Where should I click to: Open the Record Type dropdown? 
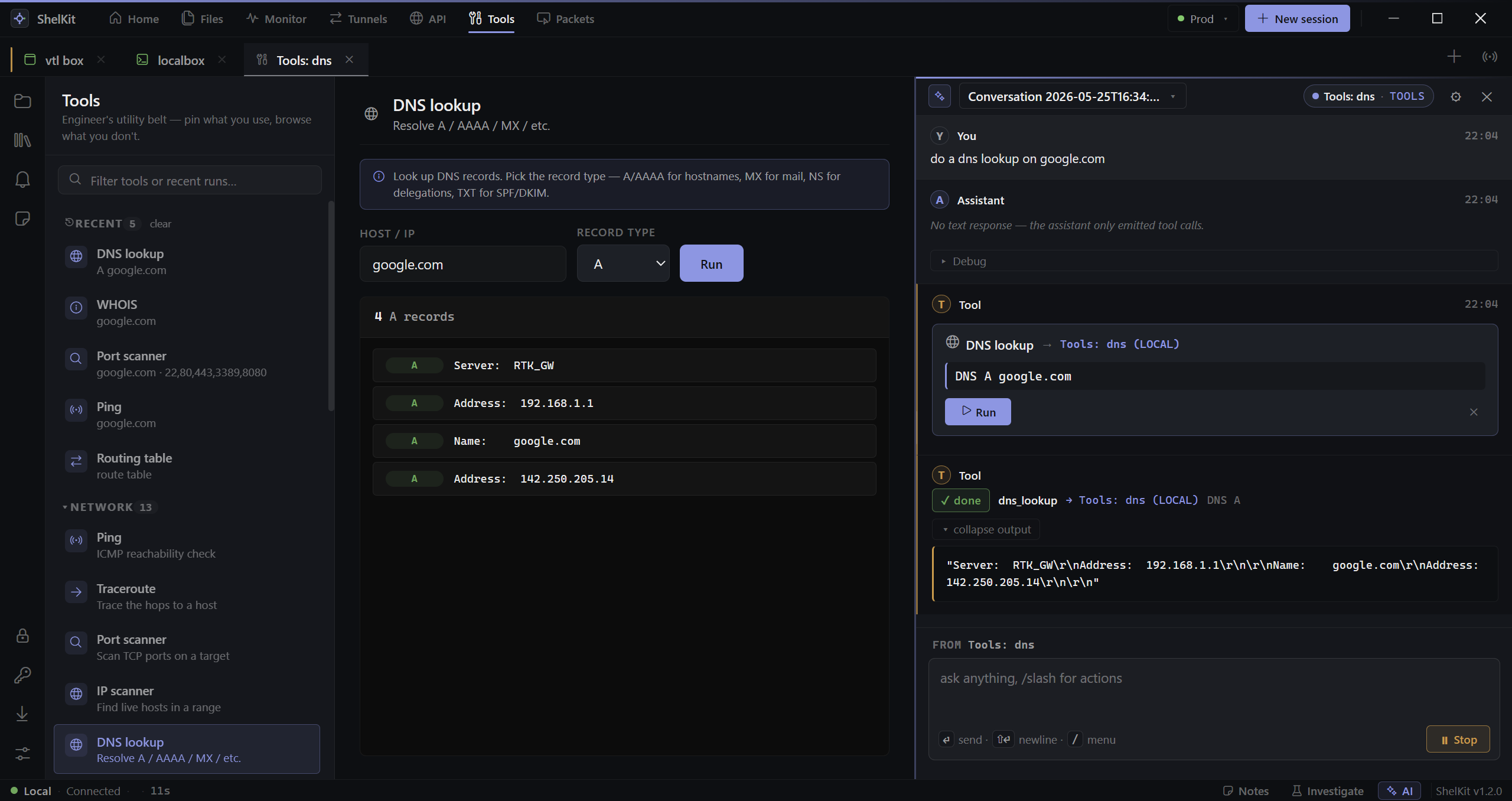623,263
